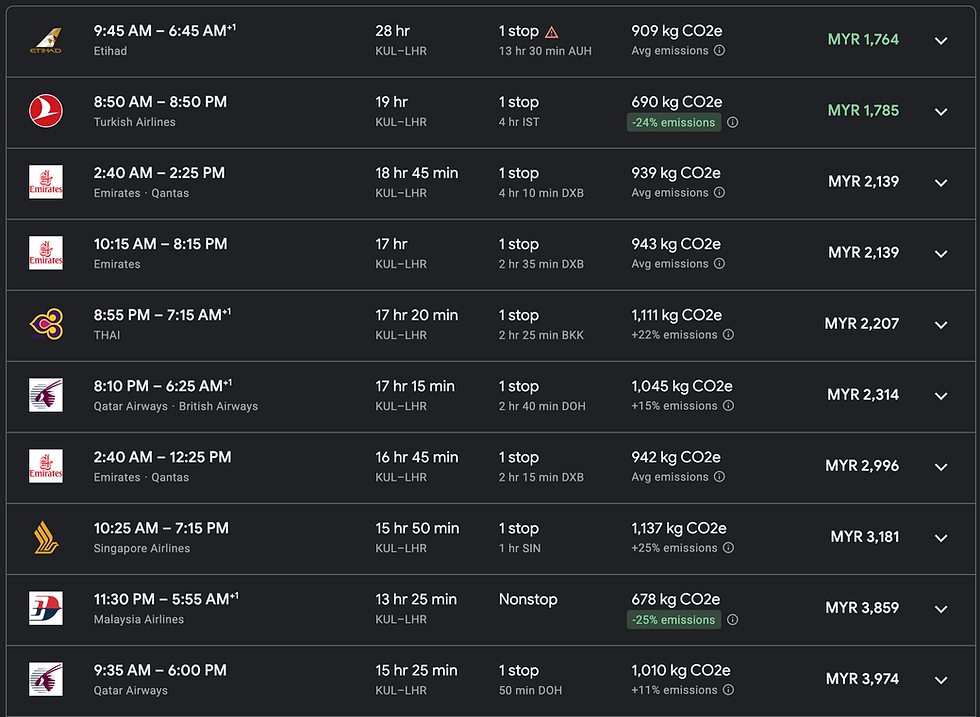Click Qatar Airways · British Airways carrier text
980x717 pixels.
[x=176, y=406]
